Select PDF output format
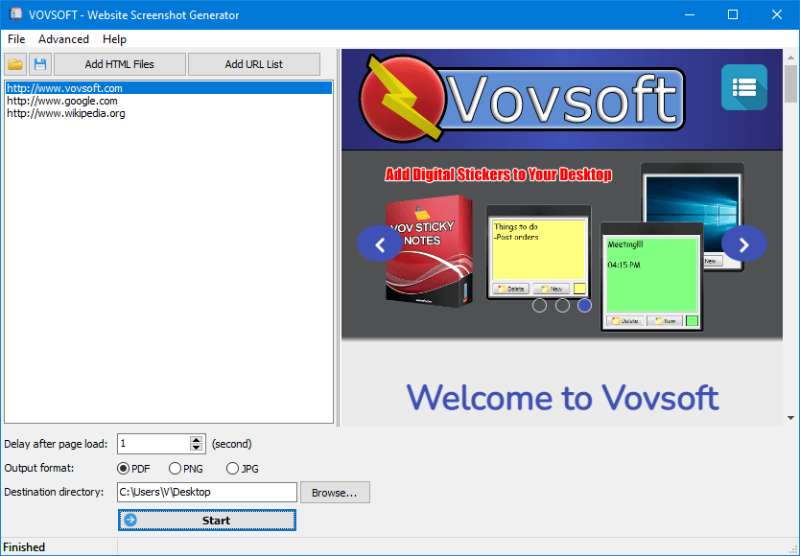This screenshot has height=556, width=800. 124,468
